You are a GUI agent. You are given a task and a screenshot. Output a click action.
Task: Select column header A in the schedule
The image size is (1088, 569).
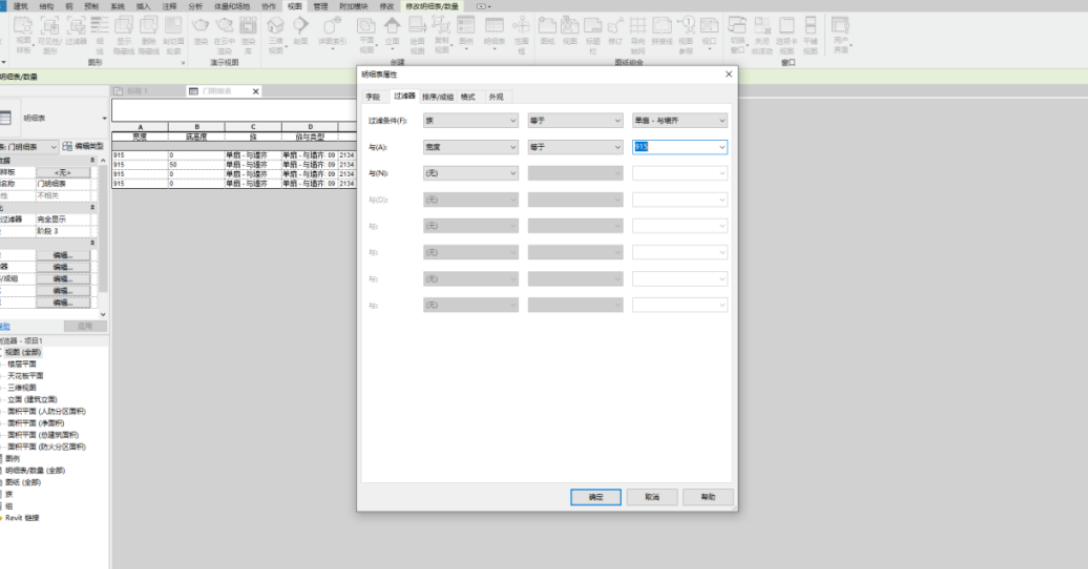coord(140,127)
